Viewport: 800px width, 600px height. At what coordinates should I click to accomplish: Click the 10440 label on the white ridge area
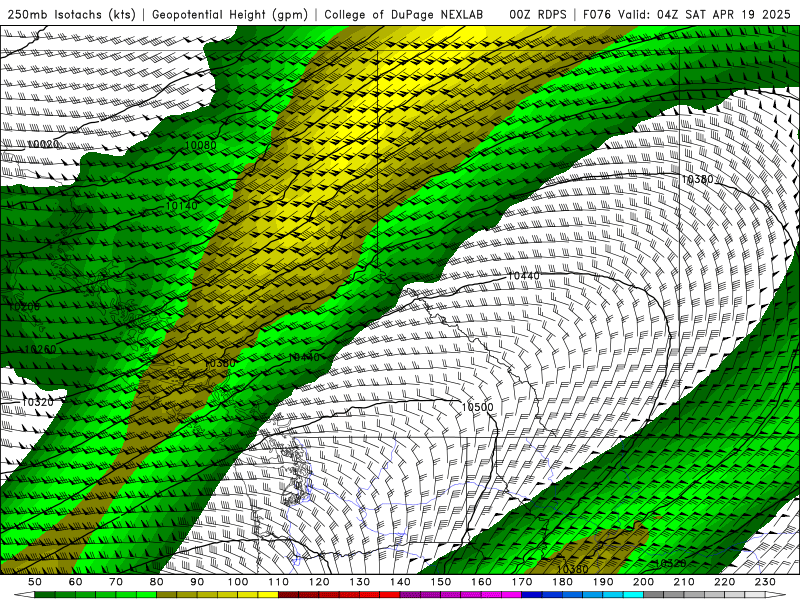(x=523, y=276)
